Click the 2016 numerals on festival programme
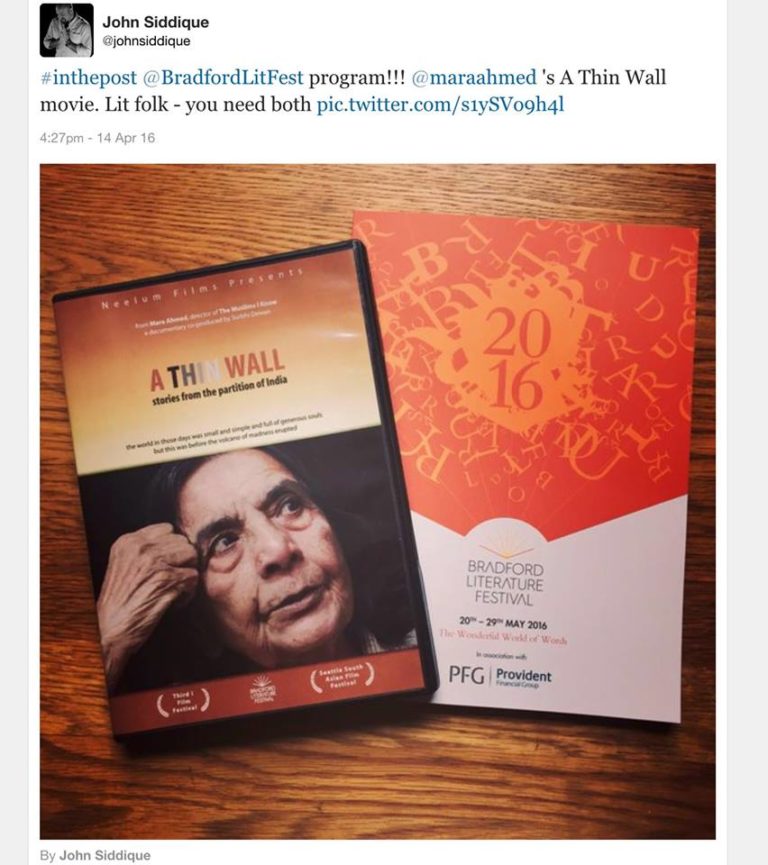This screenshot has height=865, width=768. tap(516, 359)
